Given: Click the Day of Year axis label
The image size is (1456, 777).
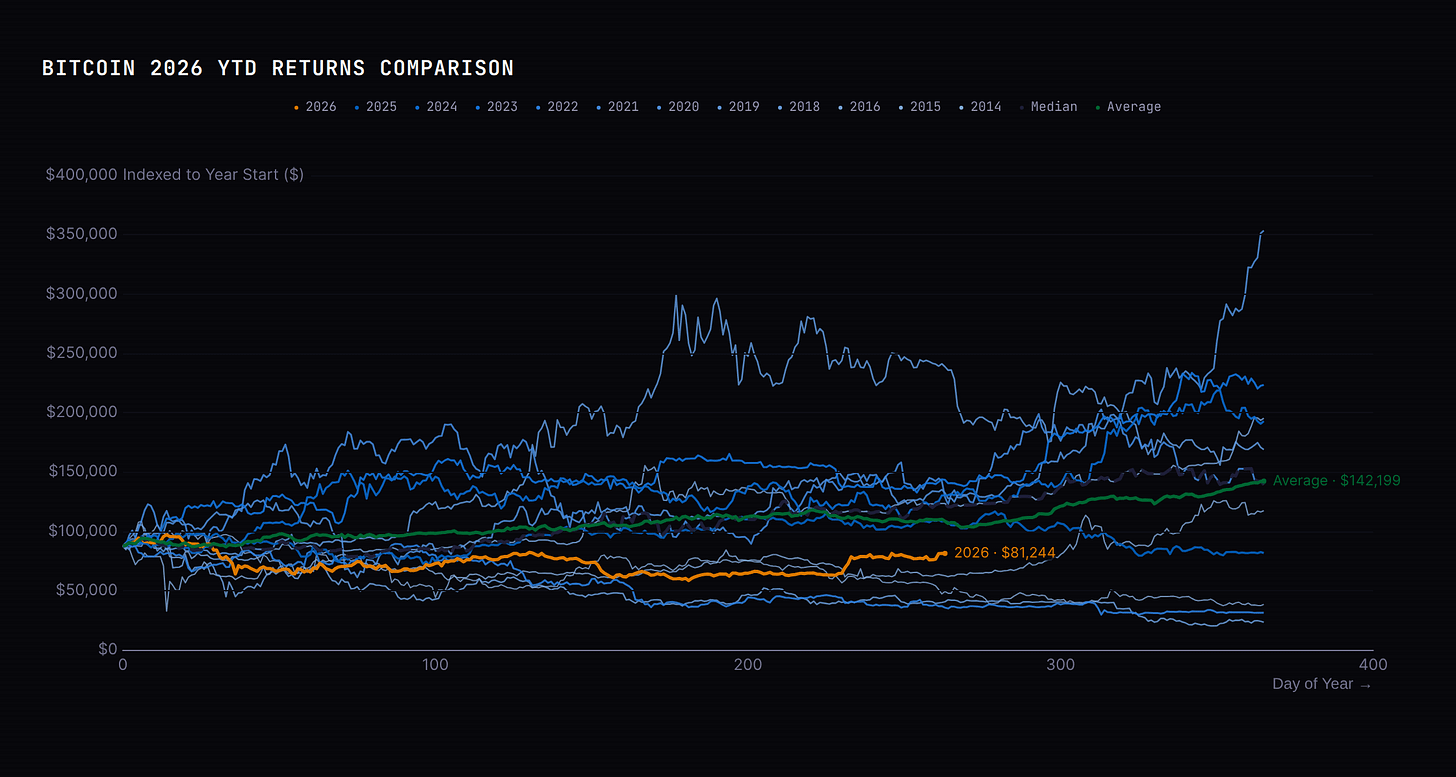Looking at the screenshot, I should coord(1322,684).
